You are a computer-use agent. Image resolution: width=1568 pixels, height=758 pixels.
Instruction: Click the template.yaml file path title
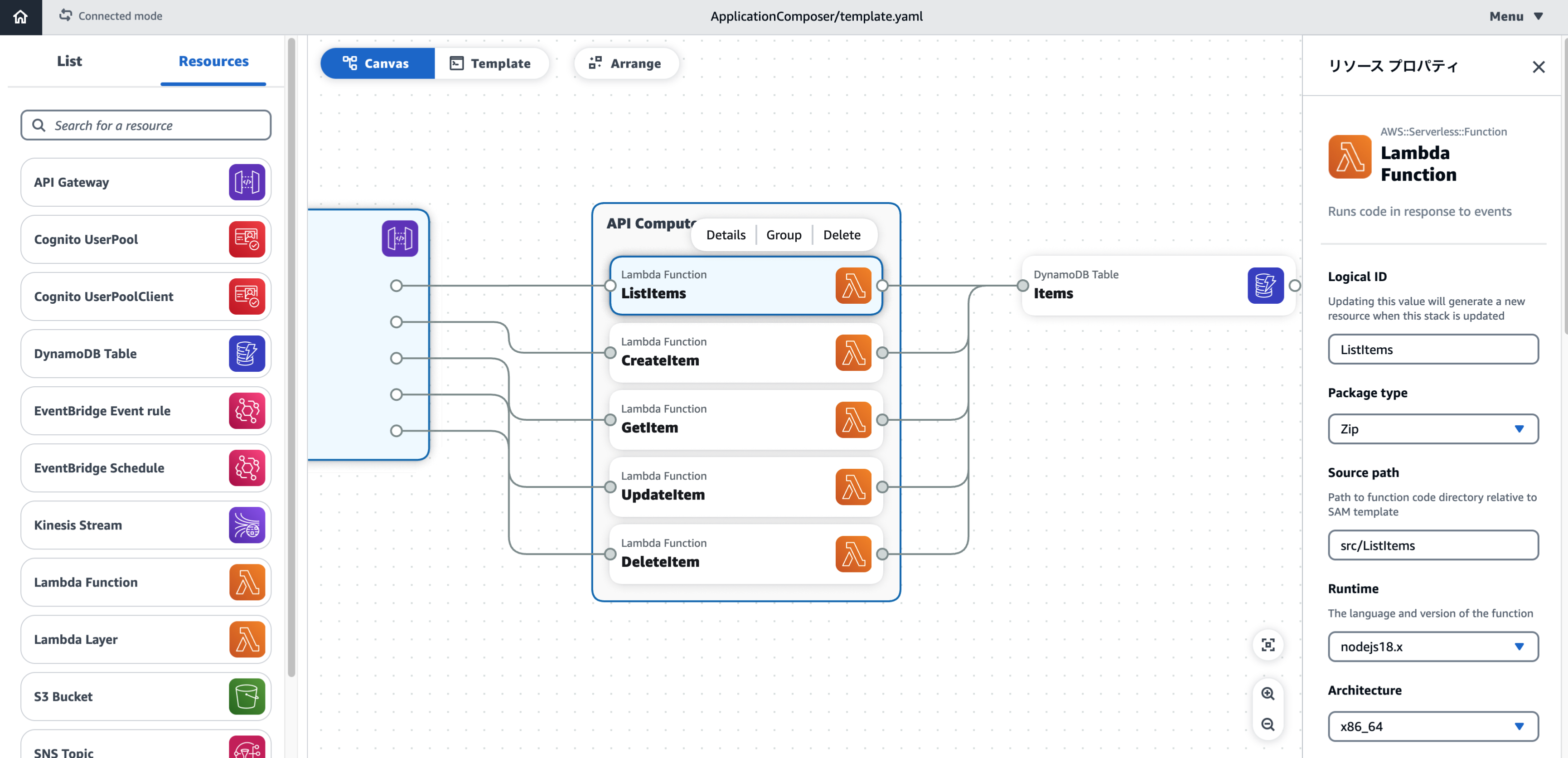[x=816, y=16]
